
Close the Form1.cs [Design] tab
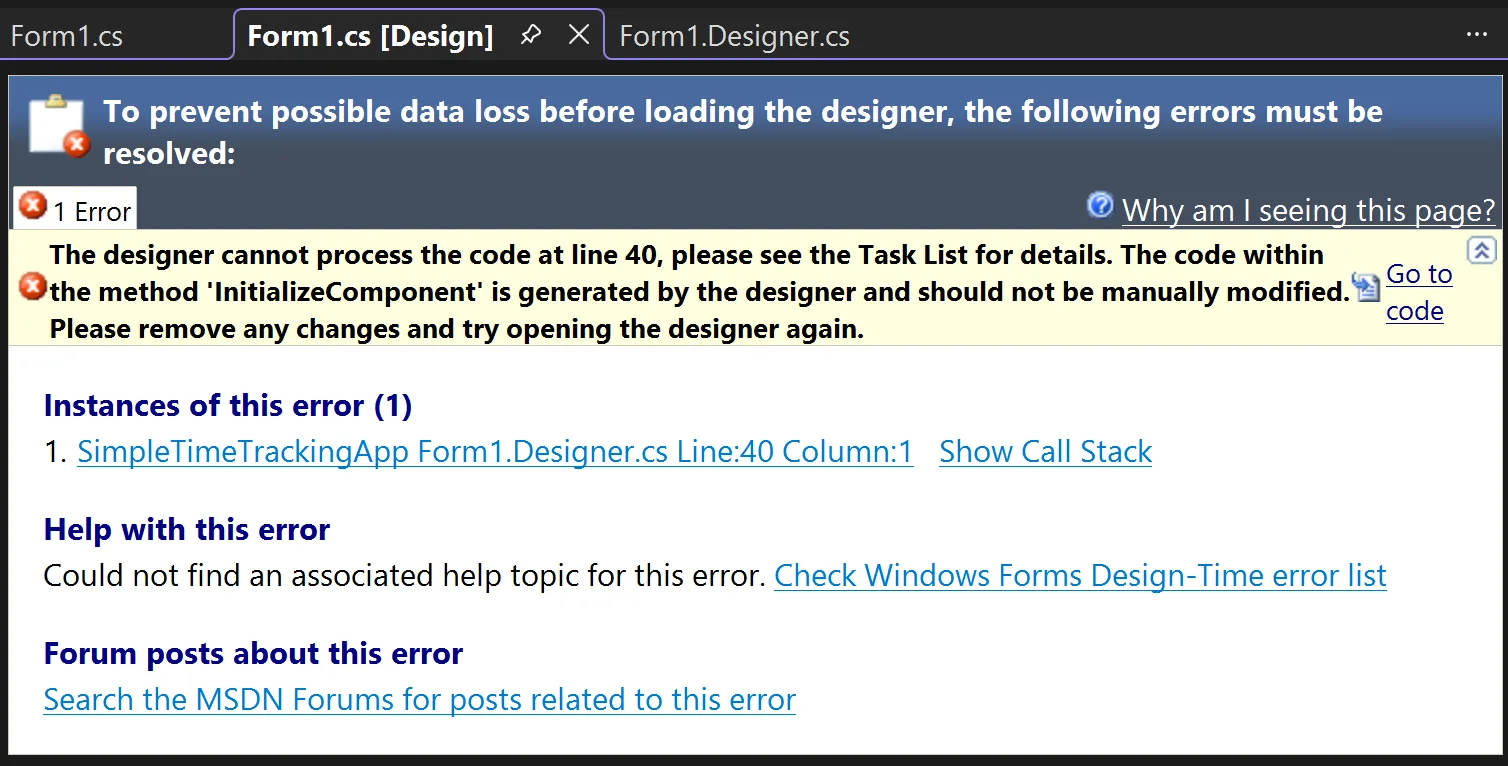(x=579, y=33)
